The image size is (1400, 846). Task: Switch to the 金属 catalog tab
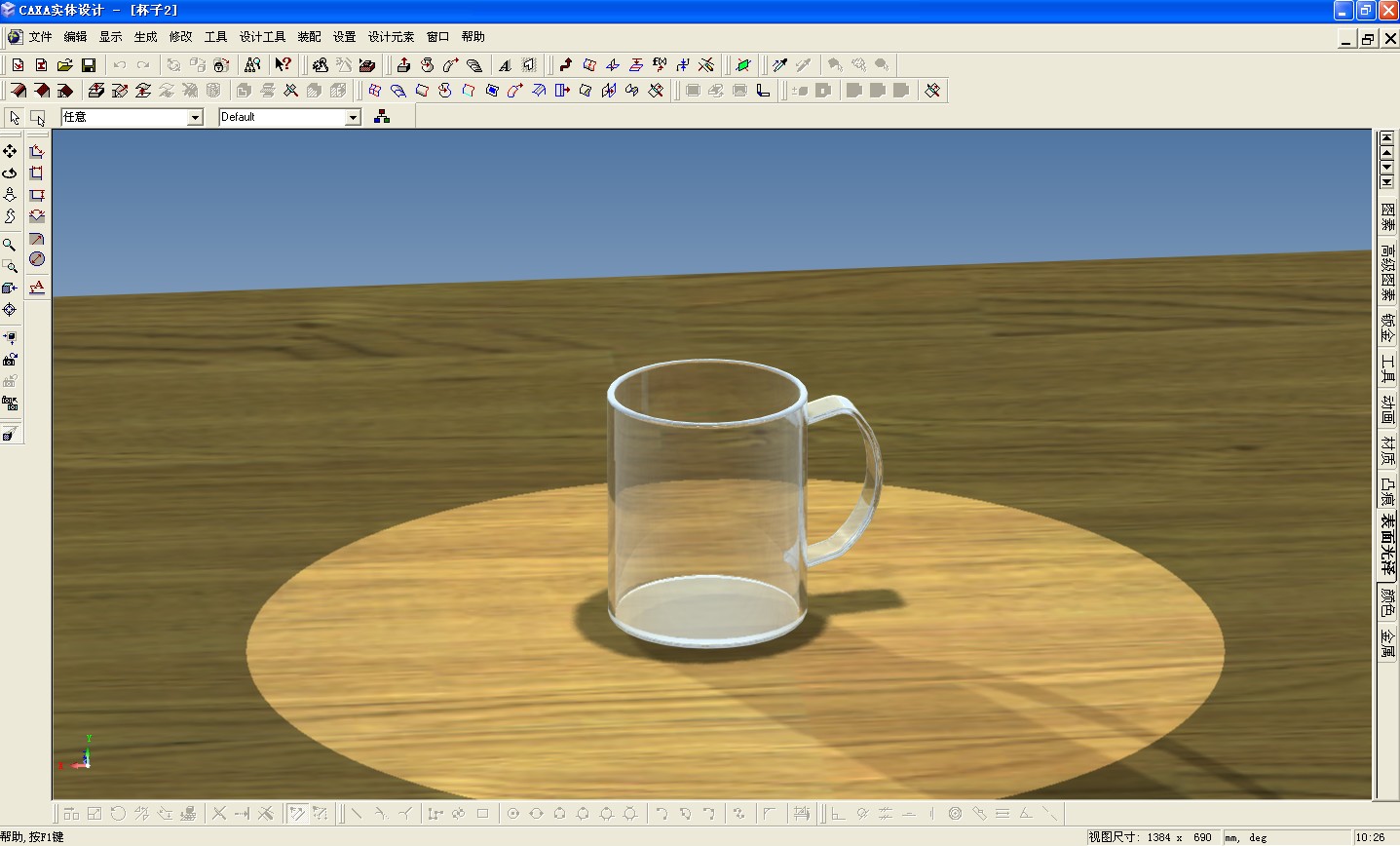[x=1387, y=643]
